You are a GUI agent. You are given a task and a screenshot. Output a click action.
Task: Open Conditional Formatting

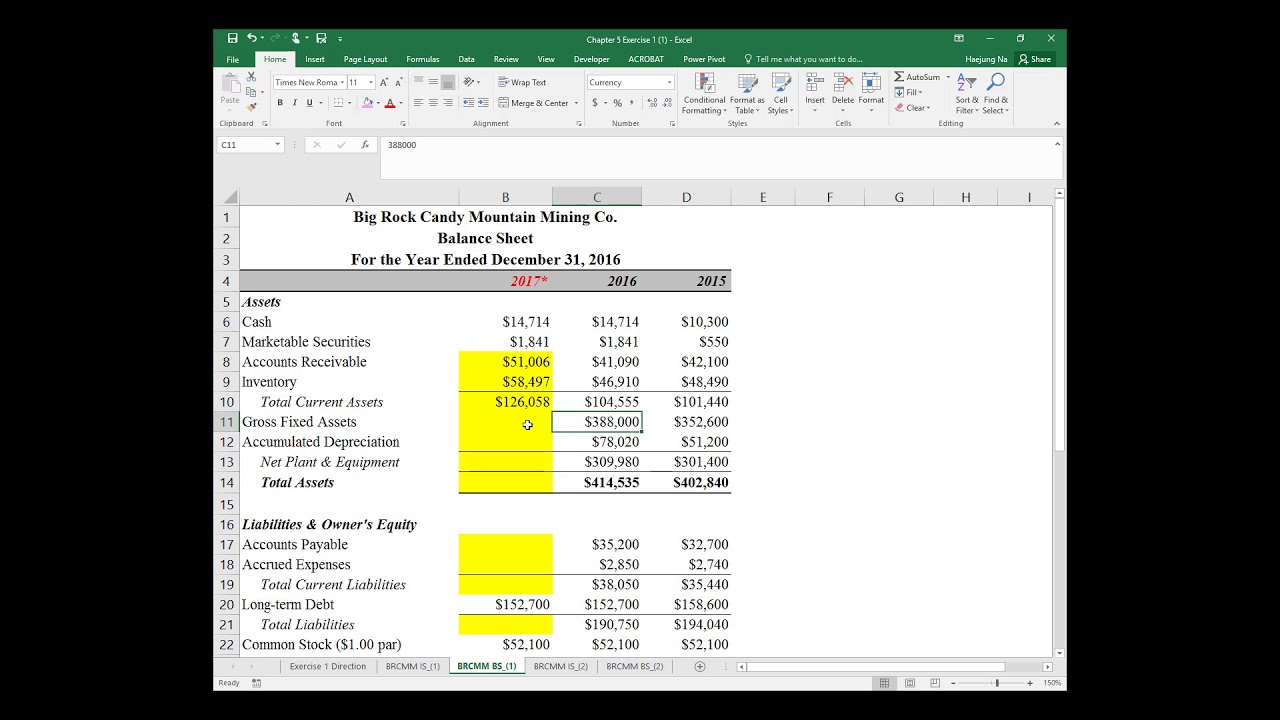coord(705,93)
